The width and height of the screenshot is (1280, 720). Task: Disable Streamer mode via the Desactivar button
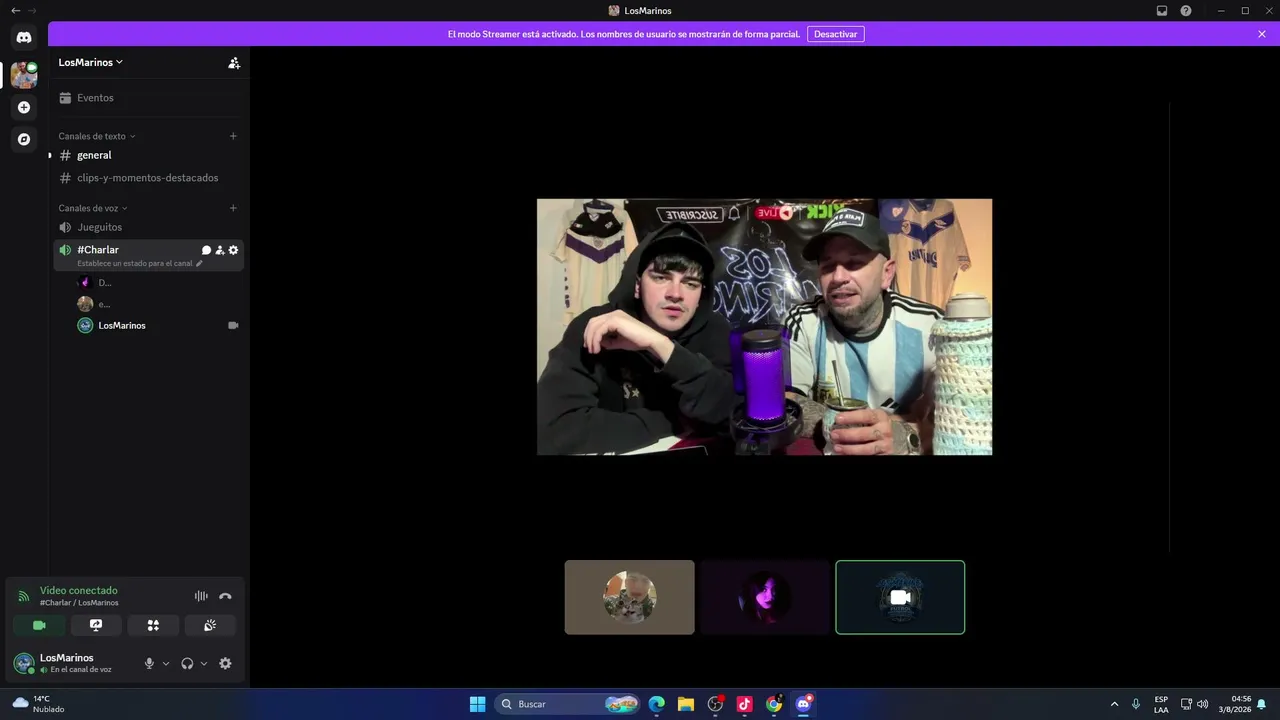point(836,34)
